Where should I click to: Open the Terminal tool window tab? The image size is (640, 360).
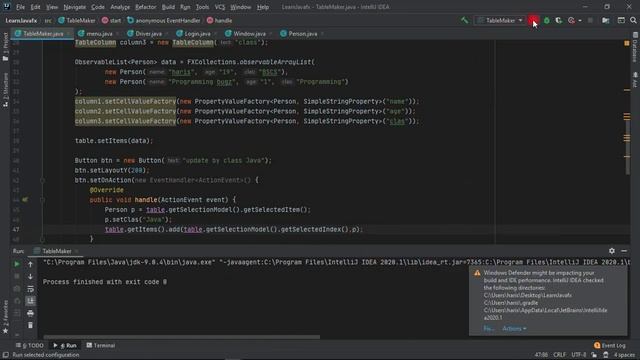point(100,345)
